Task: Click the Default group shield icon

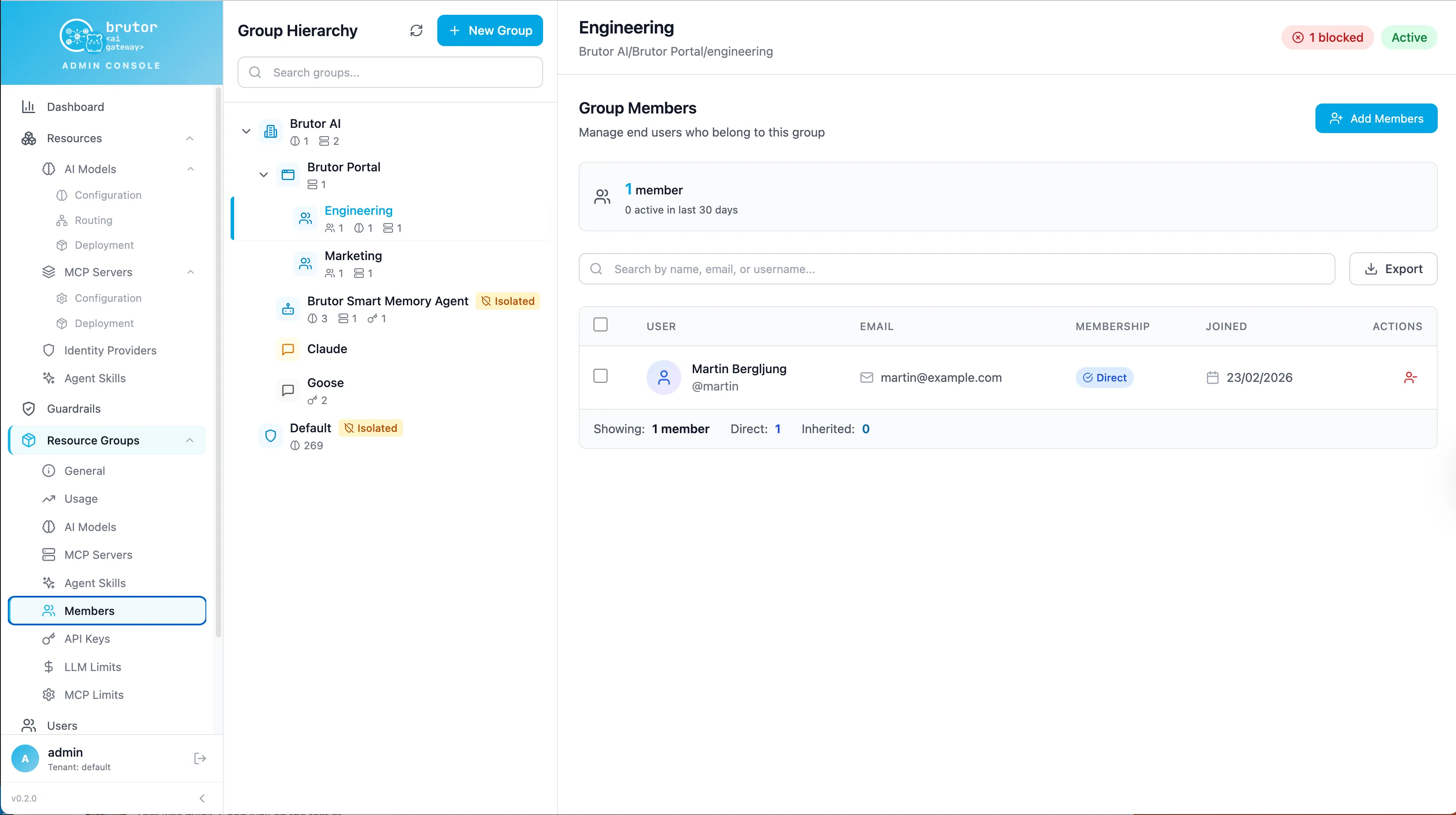Action: click(x=270, y=436)
